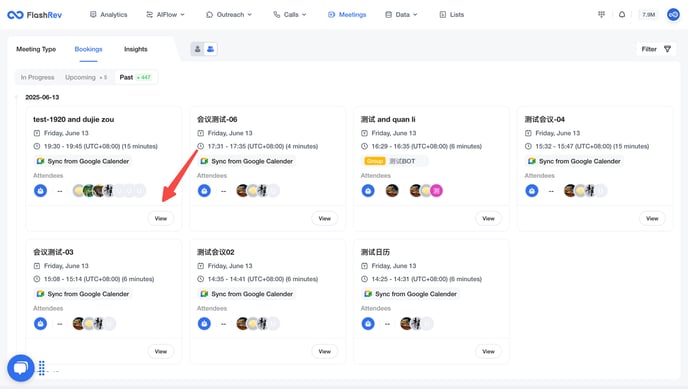
Task: View the 测试会议02 meeting
Action: tap(325, 351)
